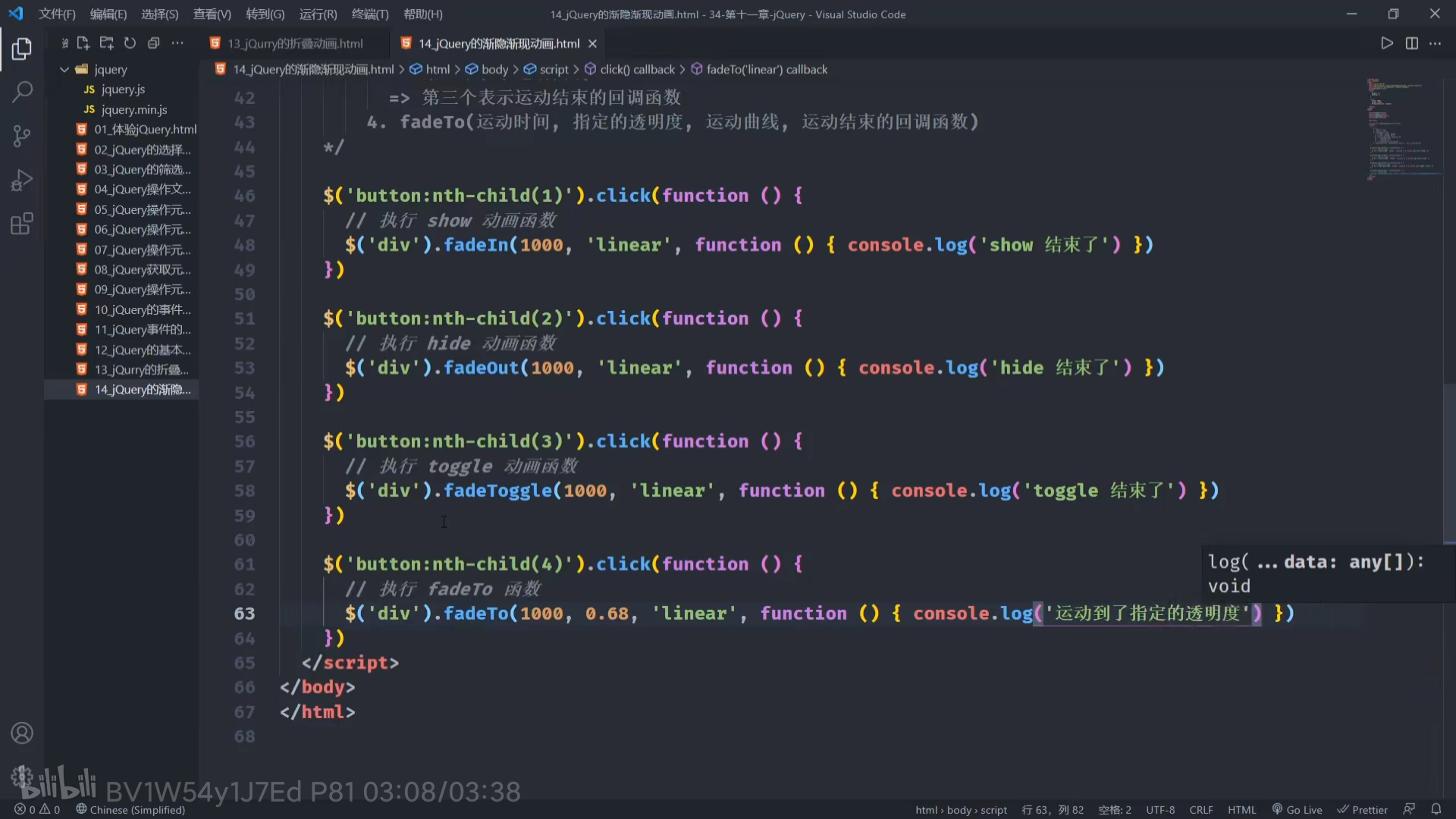This screenshot has height=819, width=1456.
Task: Open CRLF line ending selector
Action: tap(1200, 809)
